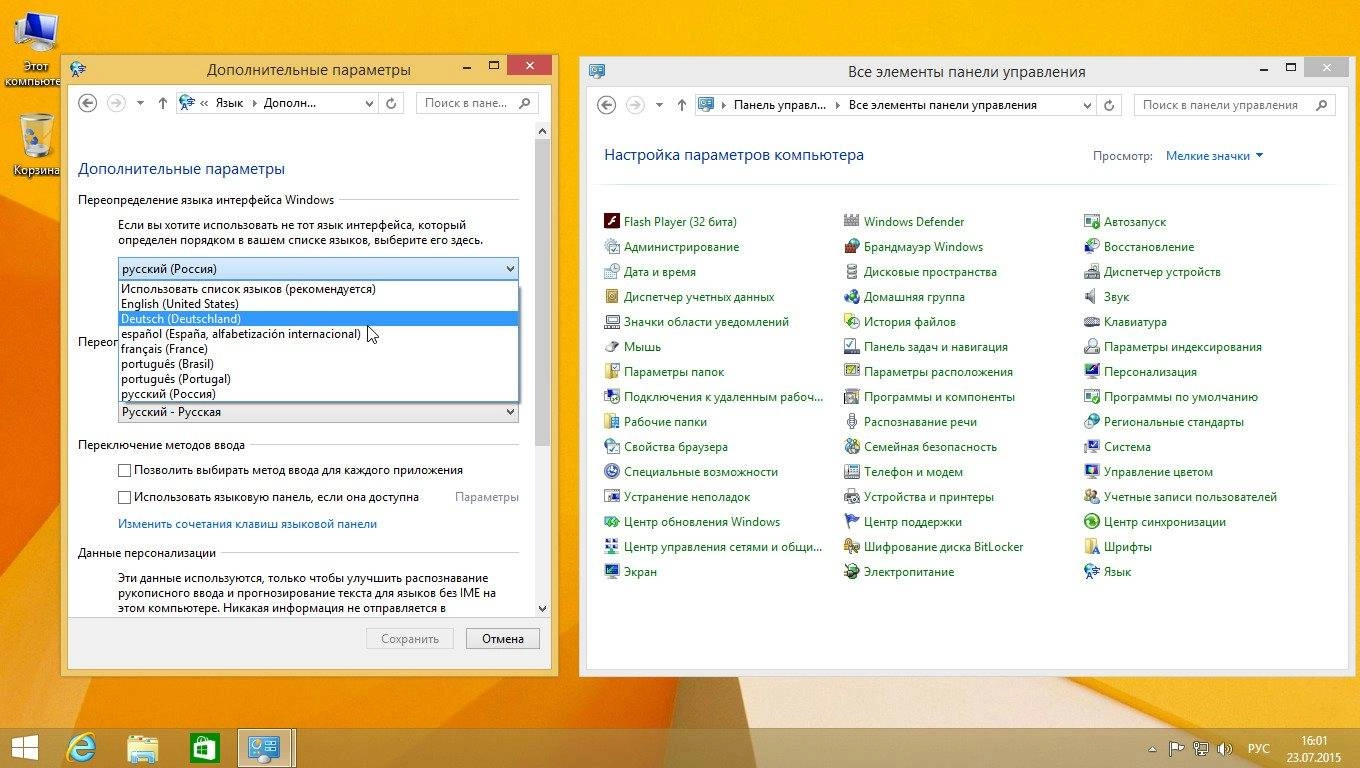The image size is (1360, 768).
Task: Open Шифрование диска BitLocker
Action: pos(934,547)
